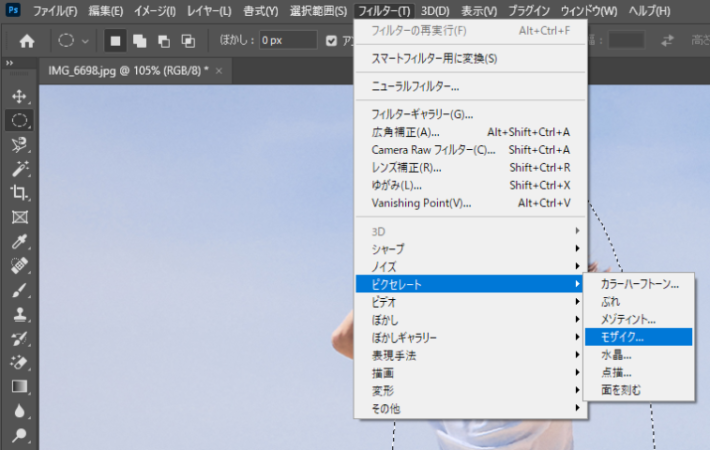Viewport: 710px width, 450px height.
Task: Expand the 表現手法 submenu
Action: pyautogui.click(x=470, y=355)
